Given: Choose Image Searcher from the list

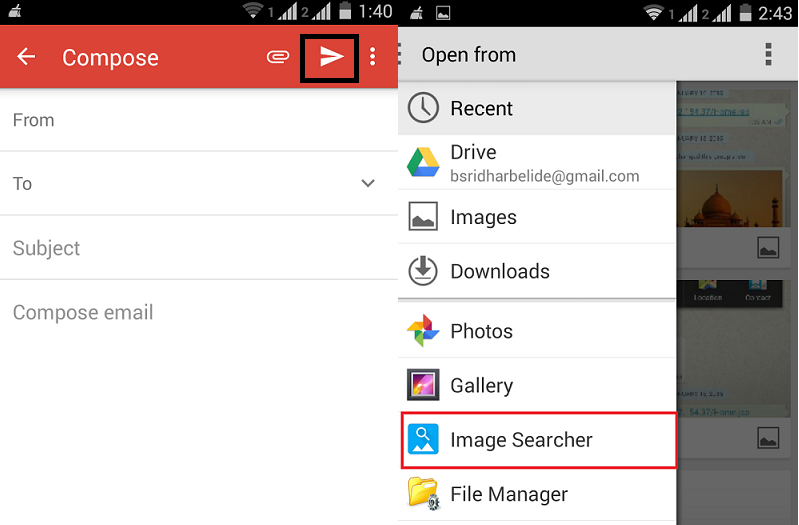Looking at the screenshot, I should (539, 440).
